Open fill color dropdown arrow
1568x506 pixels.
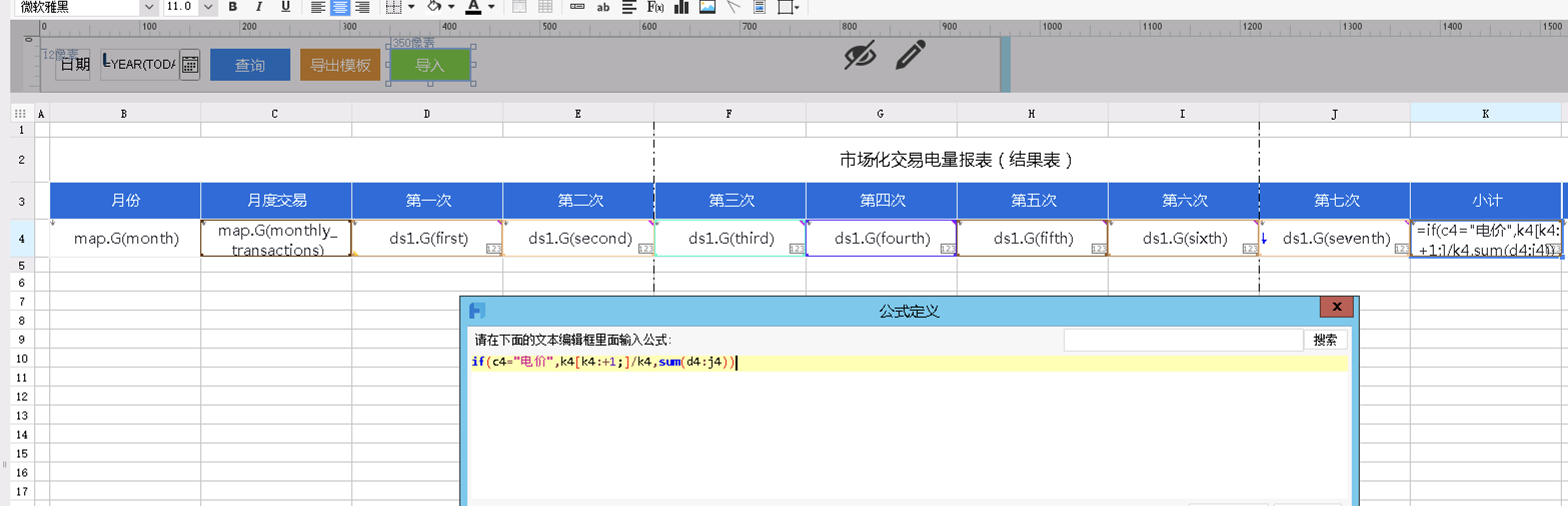point(451,6)
